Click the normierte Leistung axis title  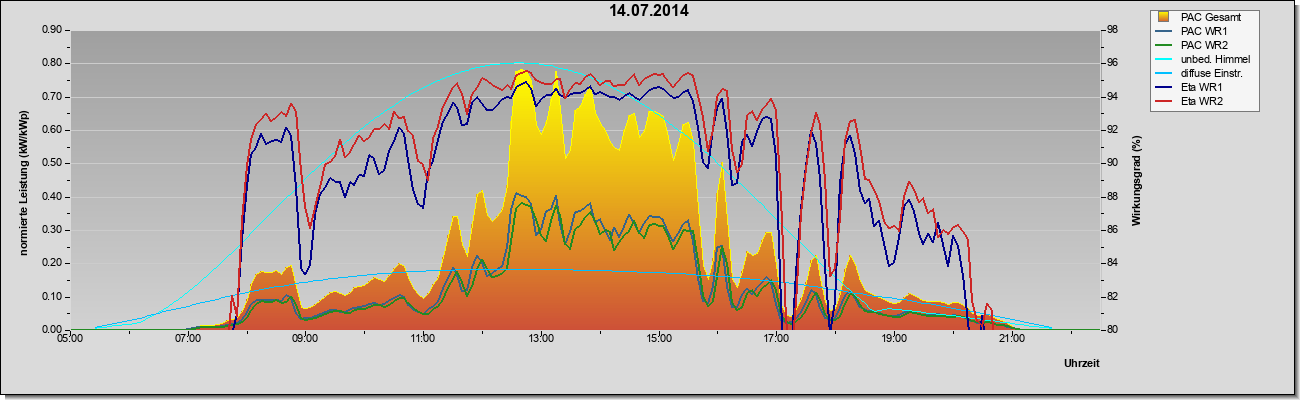click(23, 180)
